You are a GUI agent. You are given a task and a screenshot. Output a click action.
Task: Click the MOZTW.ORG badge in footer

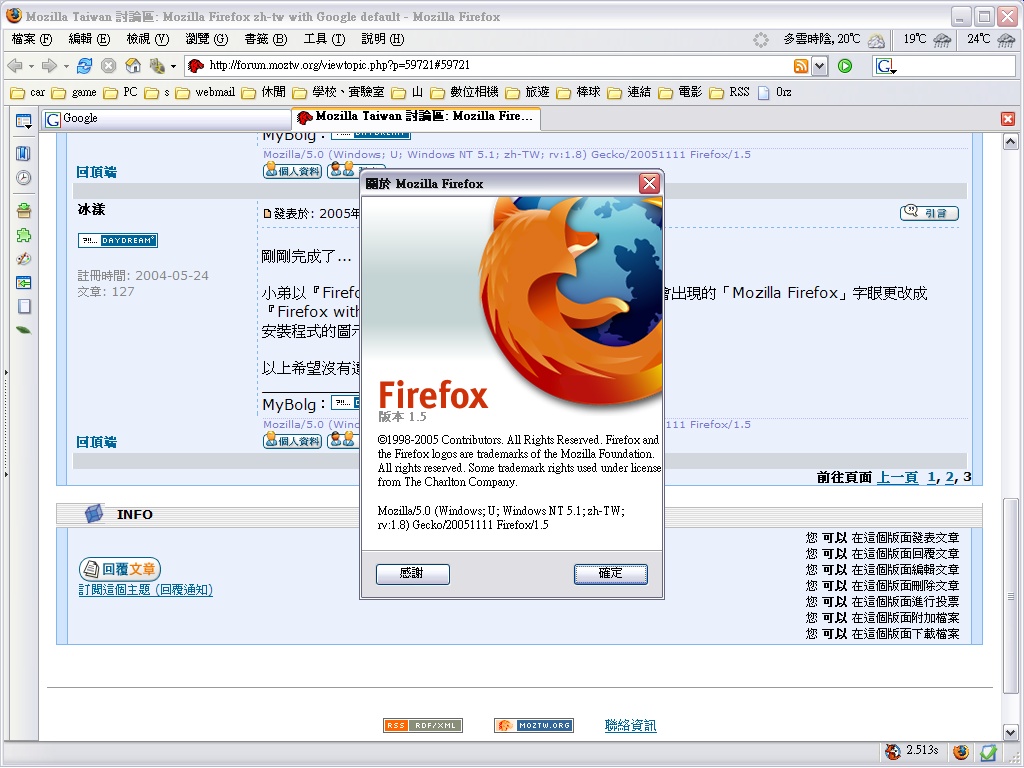534,726
